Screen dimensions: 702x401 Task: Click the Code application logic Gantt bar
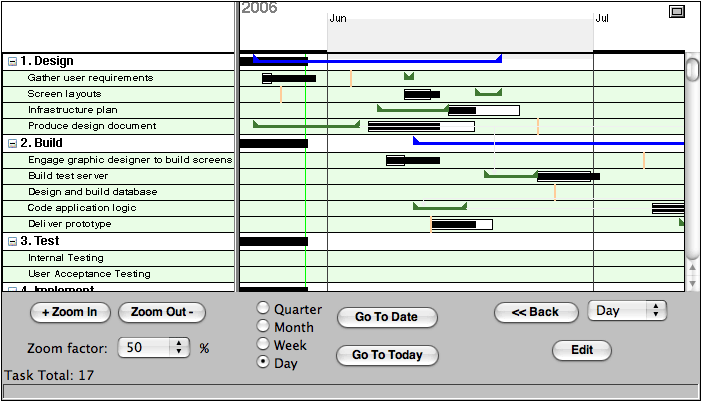668,209
